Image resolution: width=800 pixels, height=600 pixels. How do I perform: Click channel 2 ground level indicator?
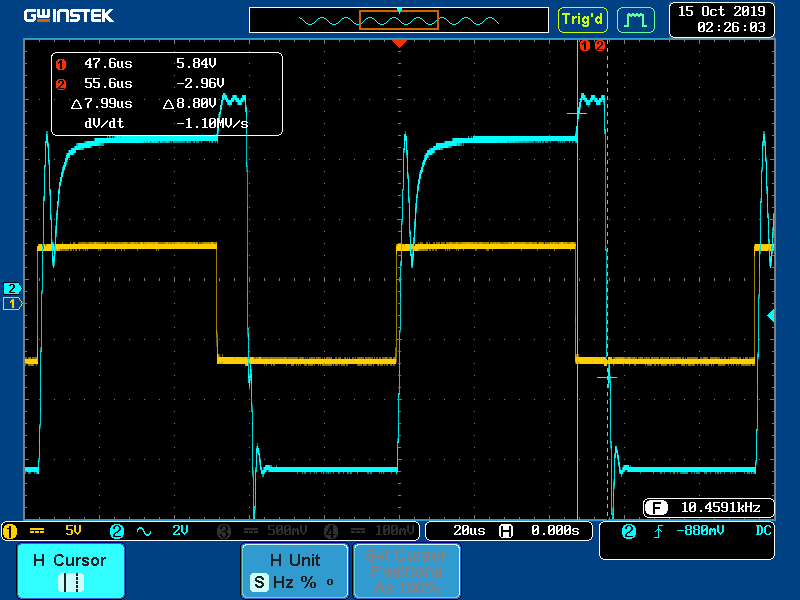tap(12, 288)
